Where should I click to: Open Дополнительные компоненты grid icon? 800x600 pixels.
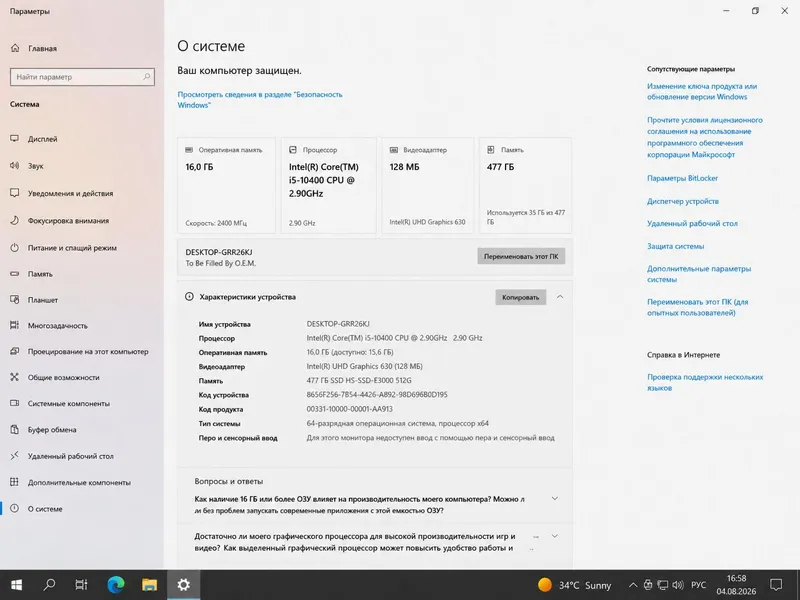(x=15, y=482)
